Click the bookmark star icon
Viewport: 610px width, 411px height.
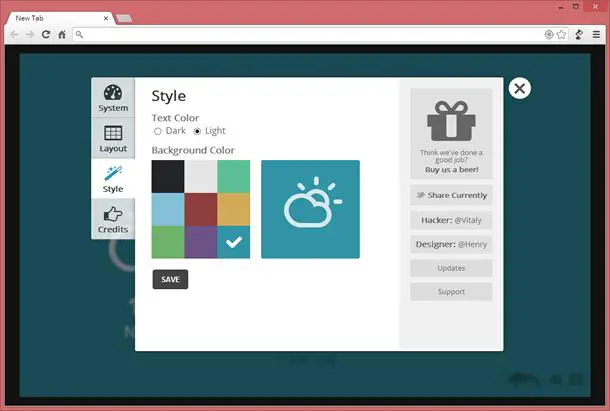pyautogui.click(x=561, y=35)
